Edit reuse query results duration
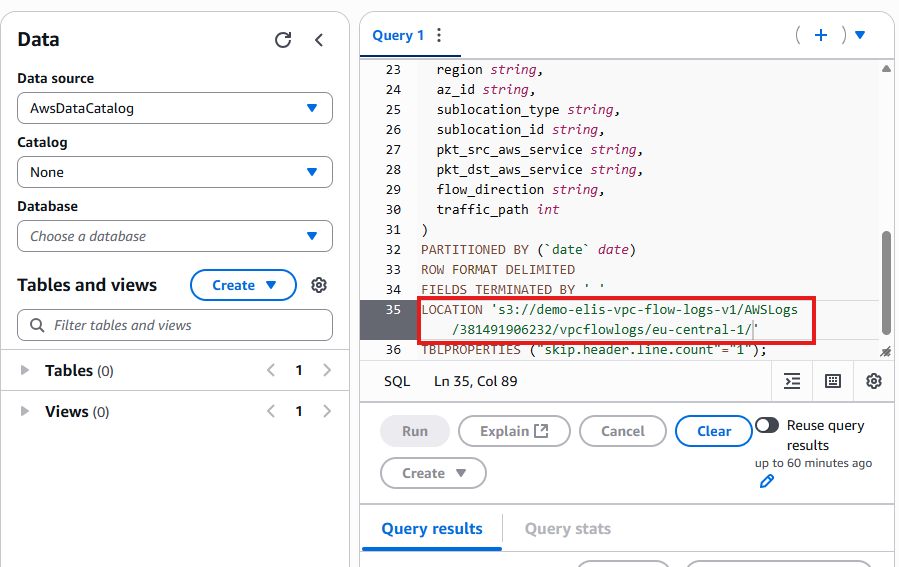Image resolution: width=899 pixels, height=567 pixels. tap(767, 481)
